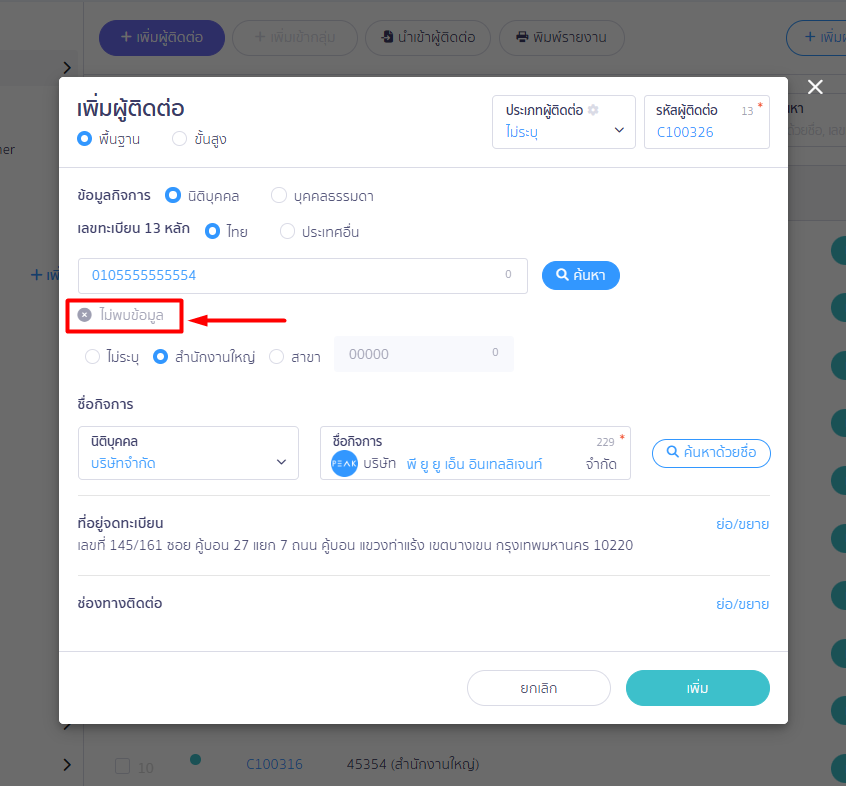Click the import icon นำเข้าผู้ติดต่อ

coord(387,37)
